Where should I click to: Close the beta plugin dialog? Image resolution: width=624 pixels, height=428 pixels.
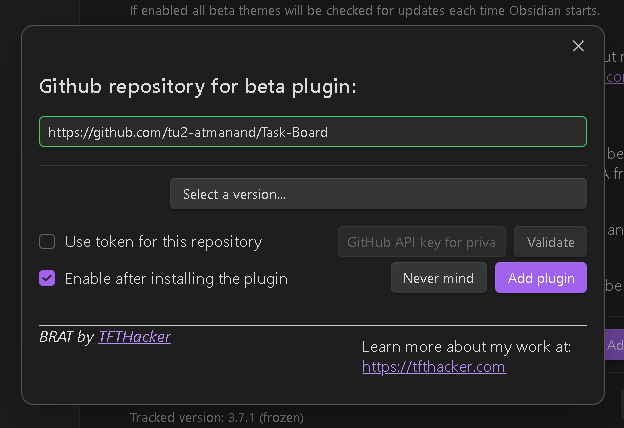578,46
